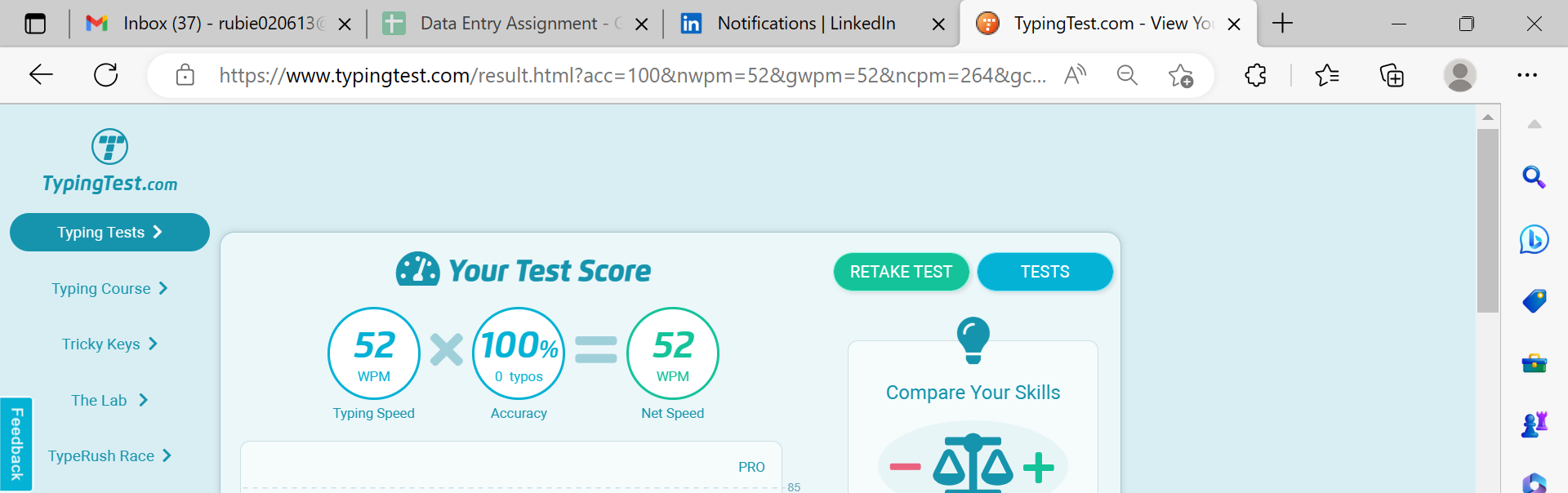Click the 'Typing Speed' label

click(374, 413)
